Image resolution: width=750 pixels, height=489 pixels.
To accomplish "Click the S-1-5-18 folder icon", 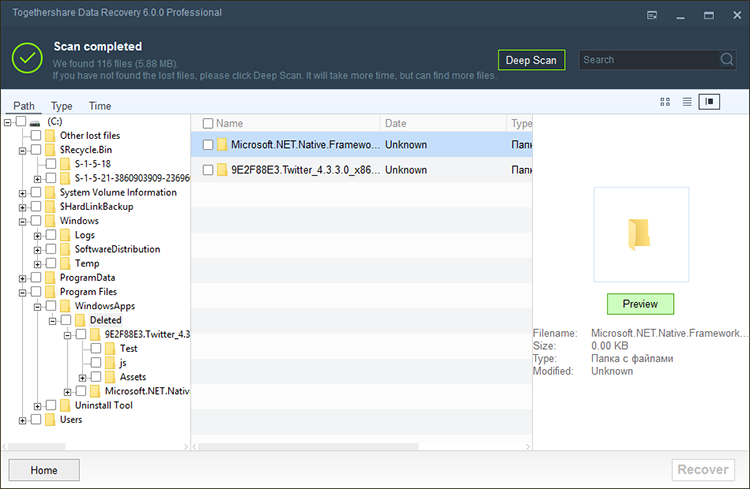I will tap(65, 164).
